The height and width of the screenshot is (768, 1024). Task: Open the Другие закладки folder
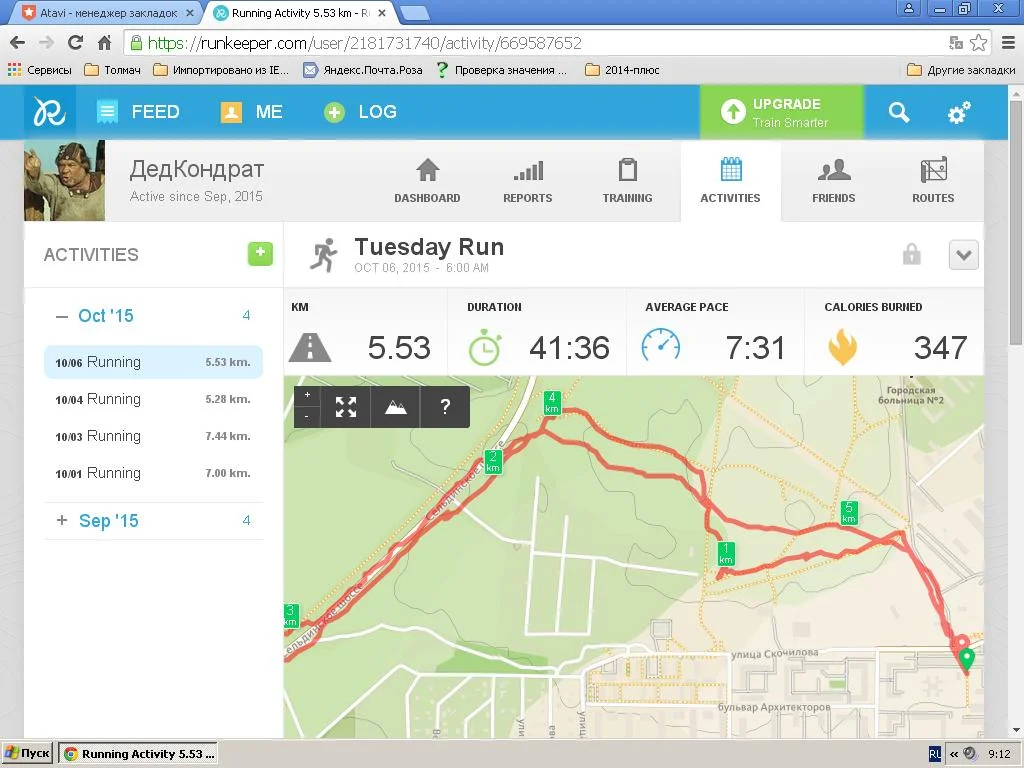pyautogui.click(x=961, y=70)
